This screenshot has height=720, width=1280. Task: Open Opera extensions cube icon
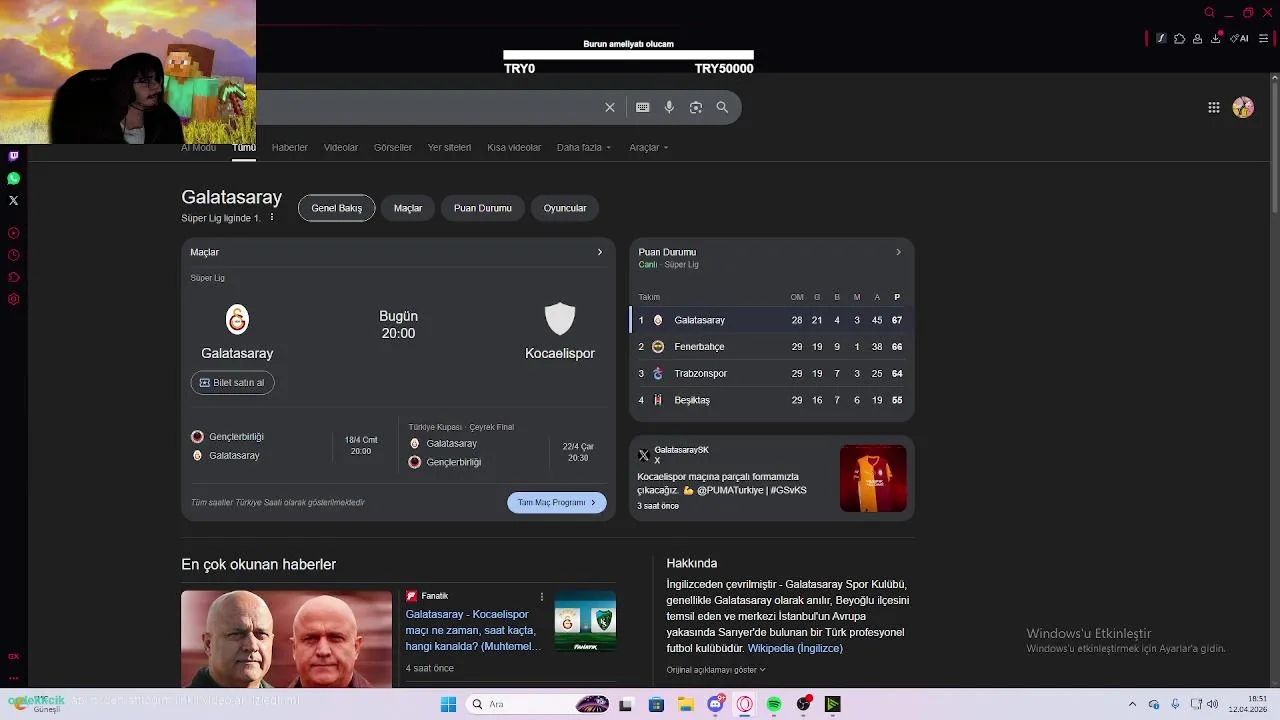[1179, 39]
